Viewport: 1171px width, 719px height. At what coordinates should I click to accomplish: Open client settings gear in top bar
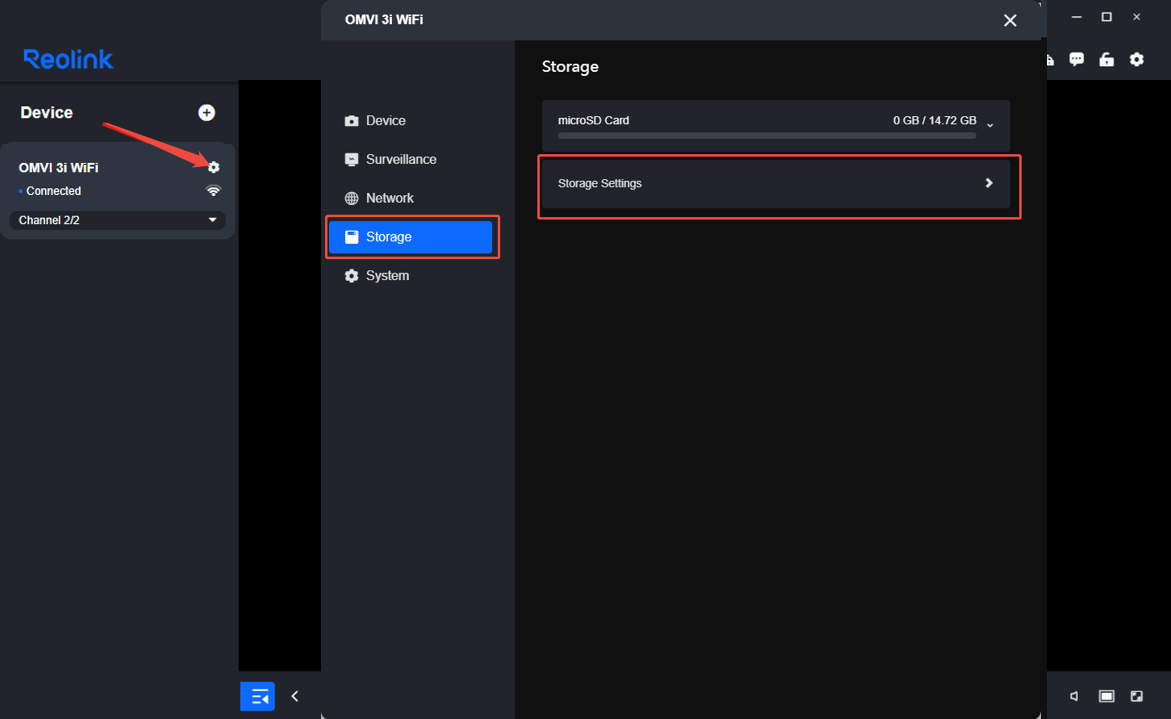[1137, 59]
